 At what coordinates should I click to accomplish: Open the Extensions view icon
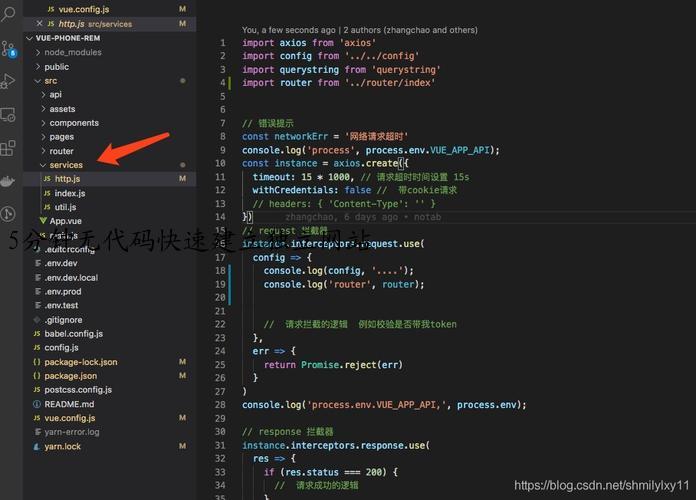8,148
